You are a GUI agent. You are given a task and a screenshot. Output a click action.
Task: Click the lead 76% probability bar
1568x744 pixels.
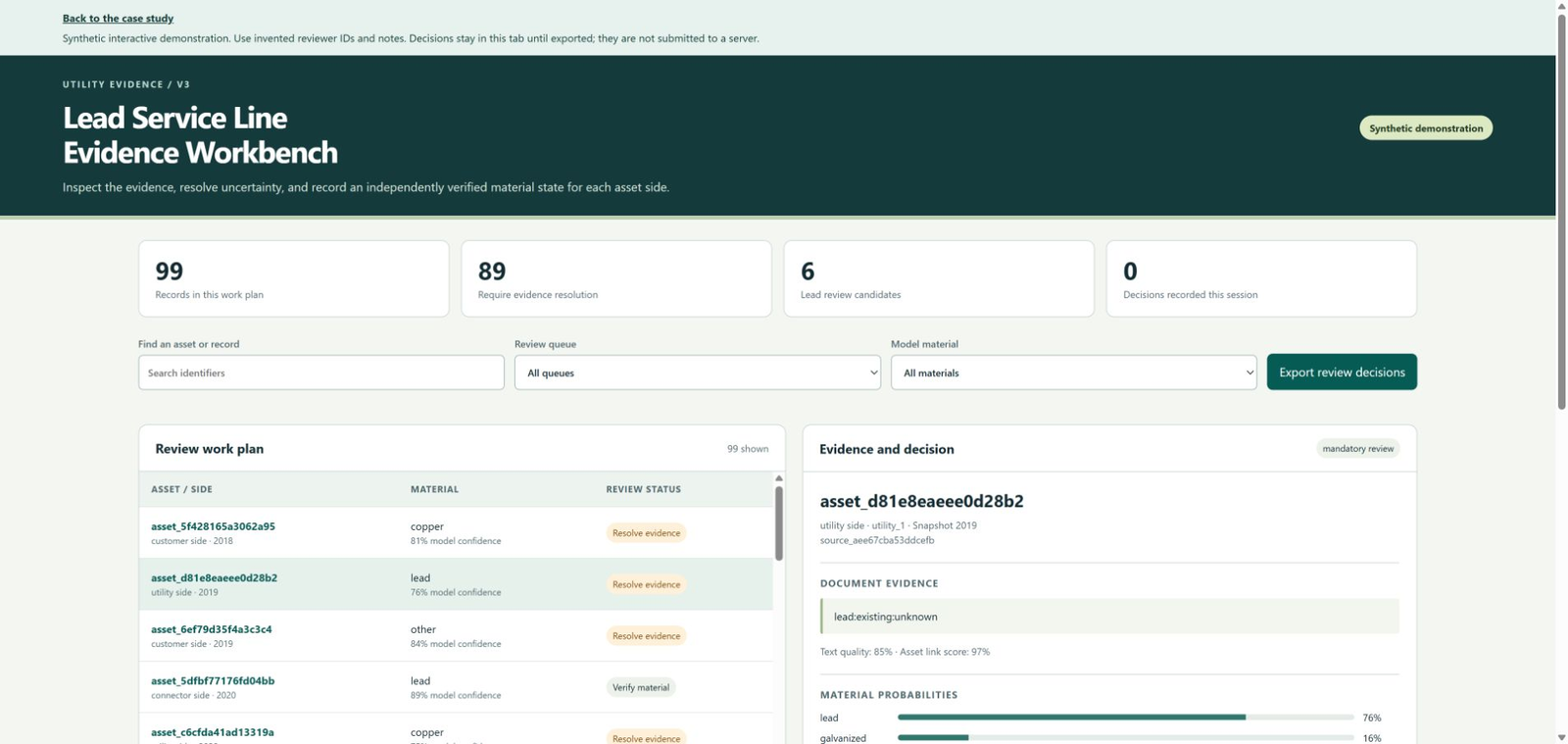click(1126, 718)
